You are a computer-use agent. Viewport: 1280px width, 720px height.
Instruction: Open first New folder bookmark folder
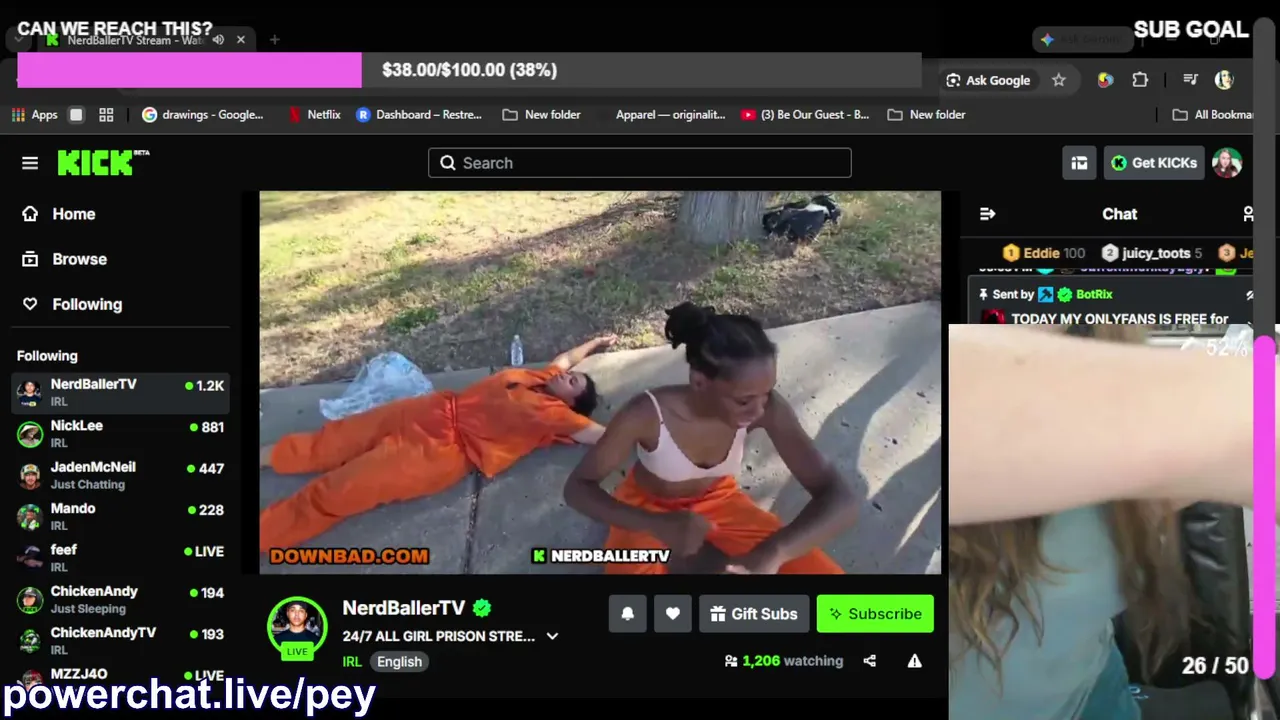(x=541, y=115)
